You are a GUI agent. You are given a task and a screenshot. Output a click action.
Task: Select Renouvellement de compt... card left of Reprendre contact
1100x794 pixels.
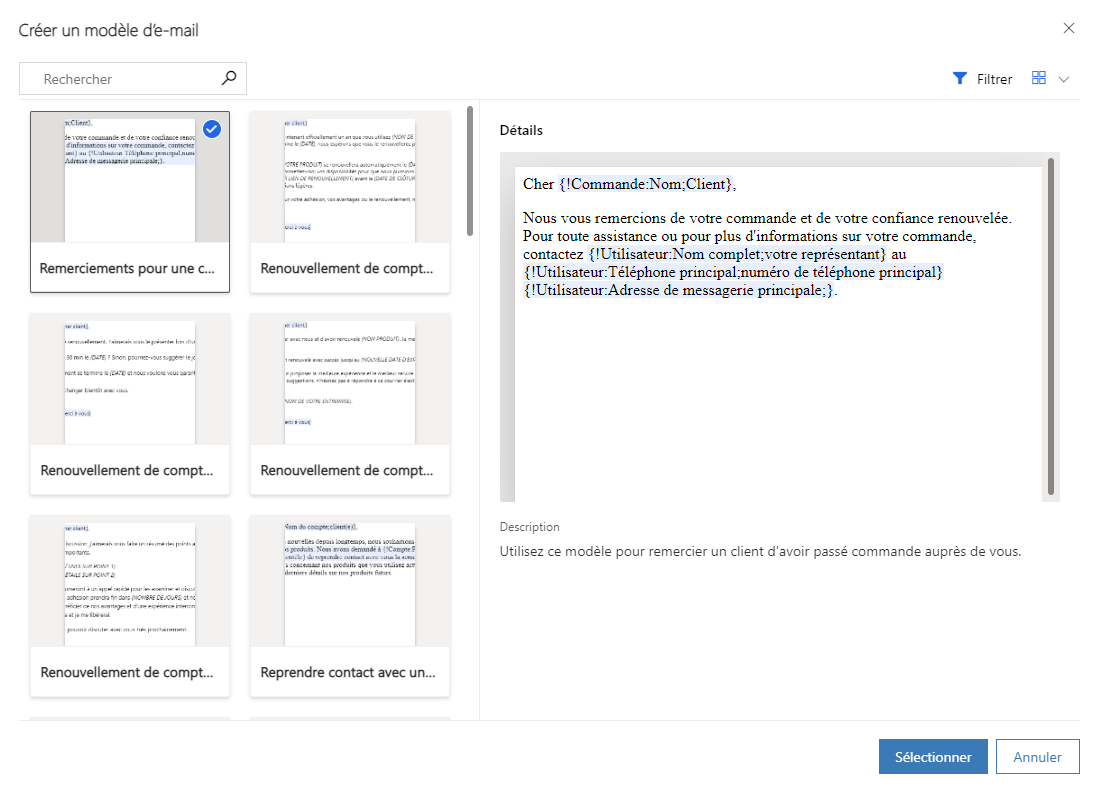[130, 606]
